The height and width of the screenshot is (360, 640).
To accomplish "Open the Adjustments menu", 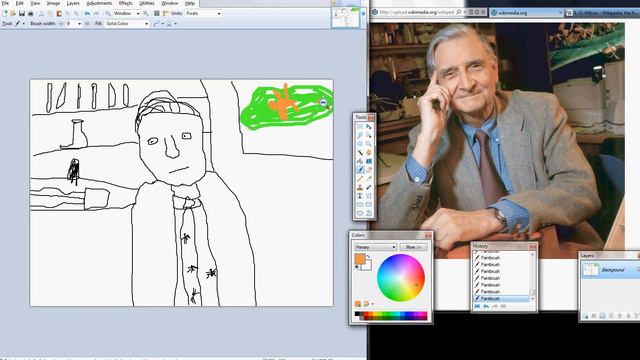I will pos(99,3).
